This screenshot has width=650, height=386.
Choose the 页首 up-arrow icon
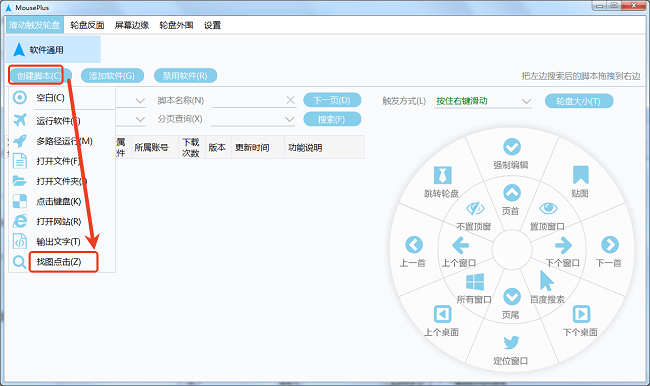(x=512, y=193)
